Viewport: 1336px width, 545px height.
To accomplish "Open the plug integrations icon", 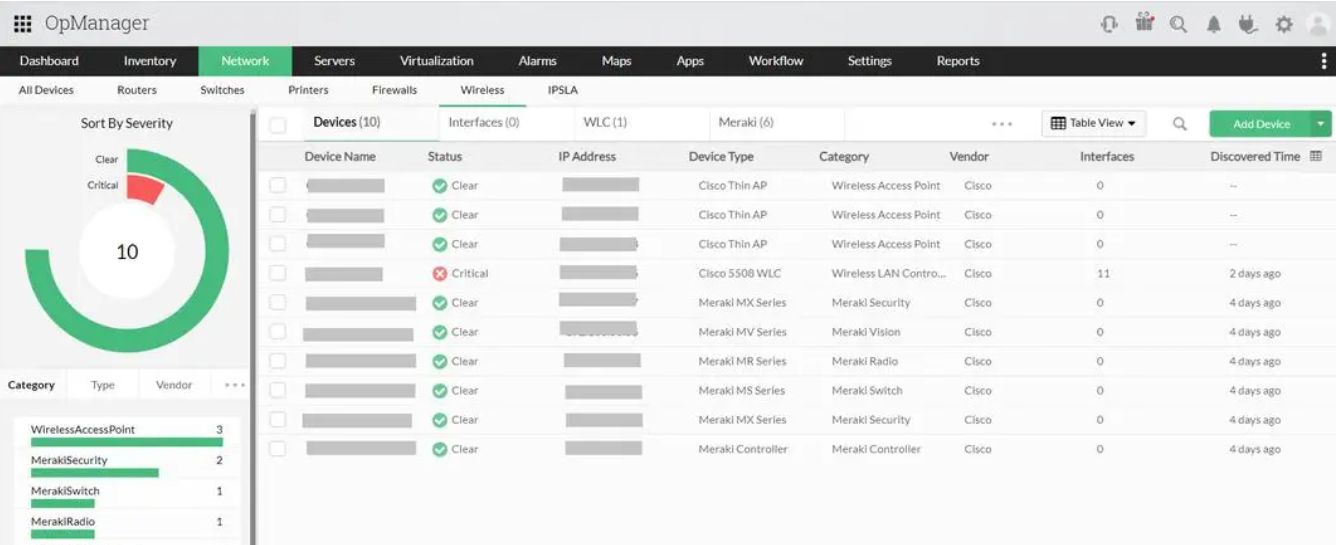I will [1248, 24].
